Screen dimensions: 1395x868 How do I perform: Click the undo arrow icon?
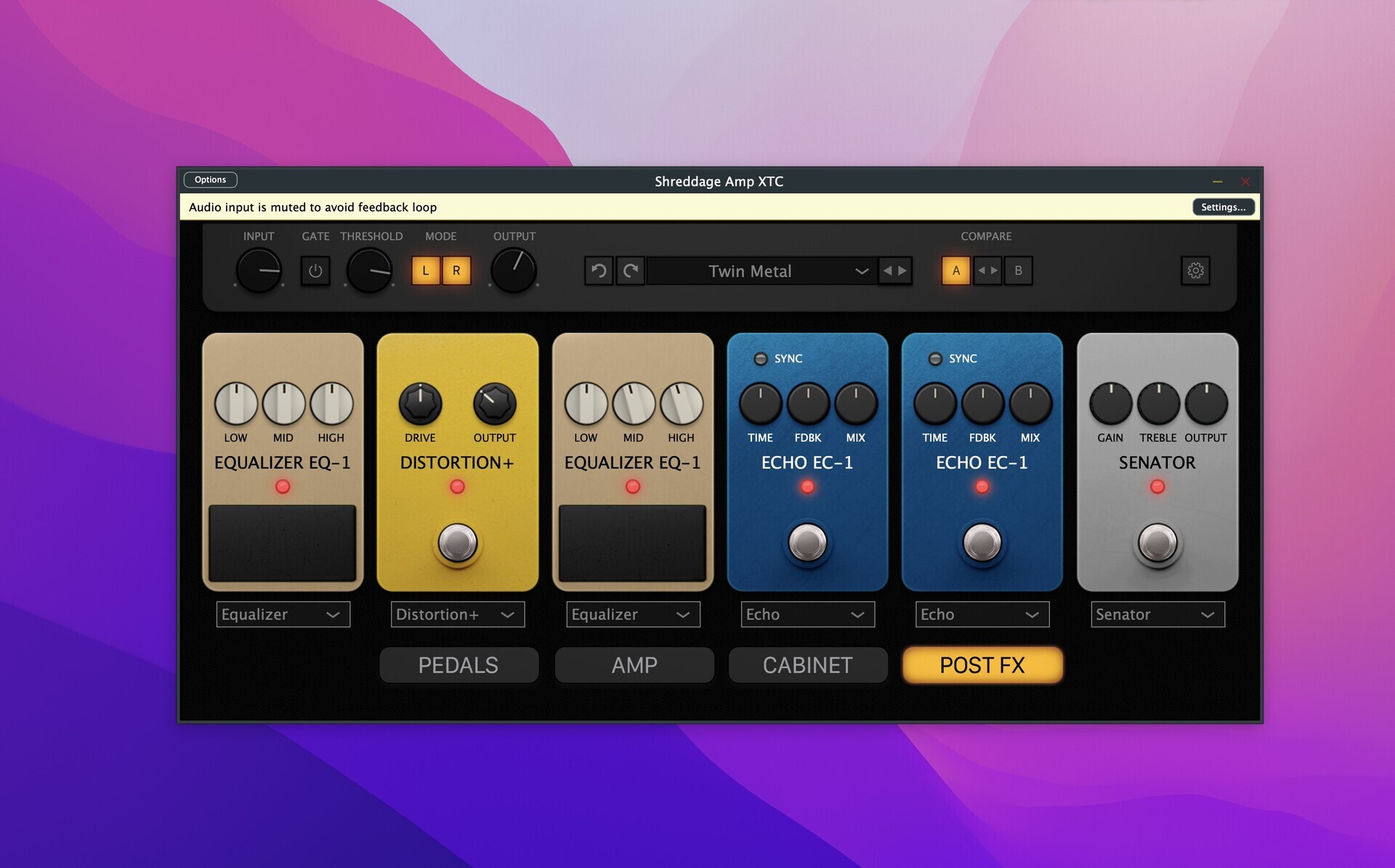coord(599,271)
